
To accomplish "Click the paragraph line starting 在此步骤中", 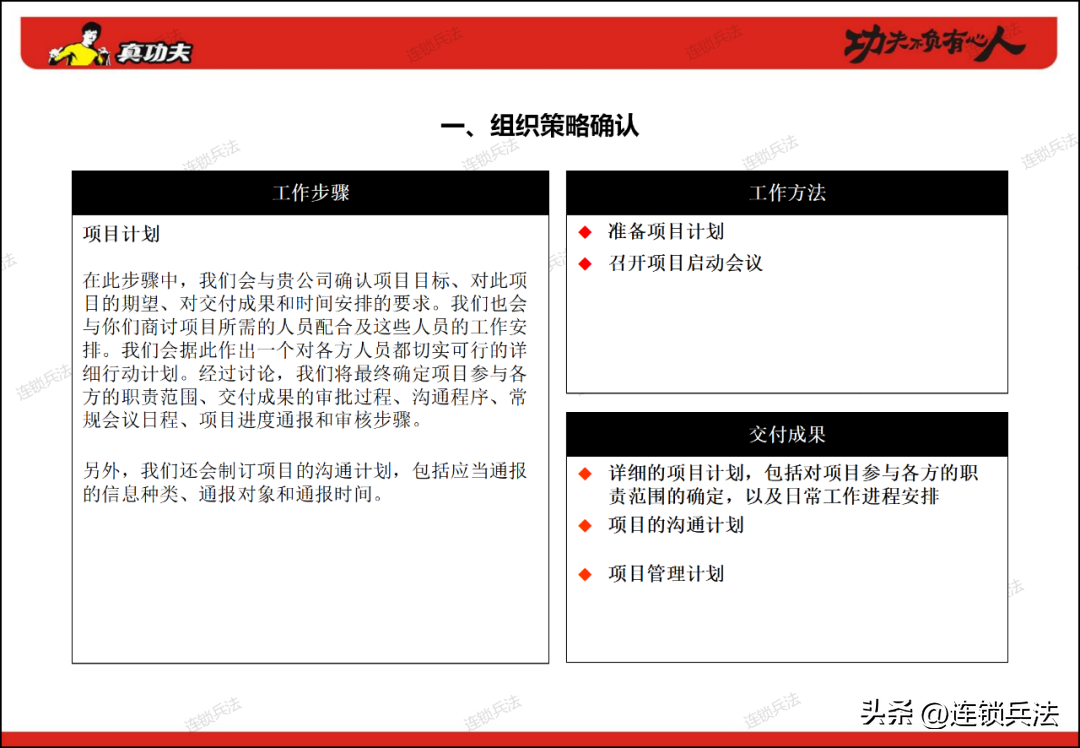I will [x=305, y=280].
